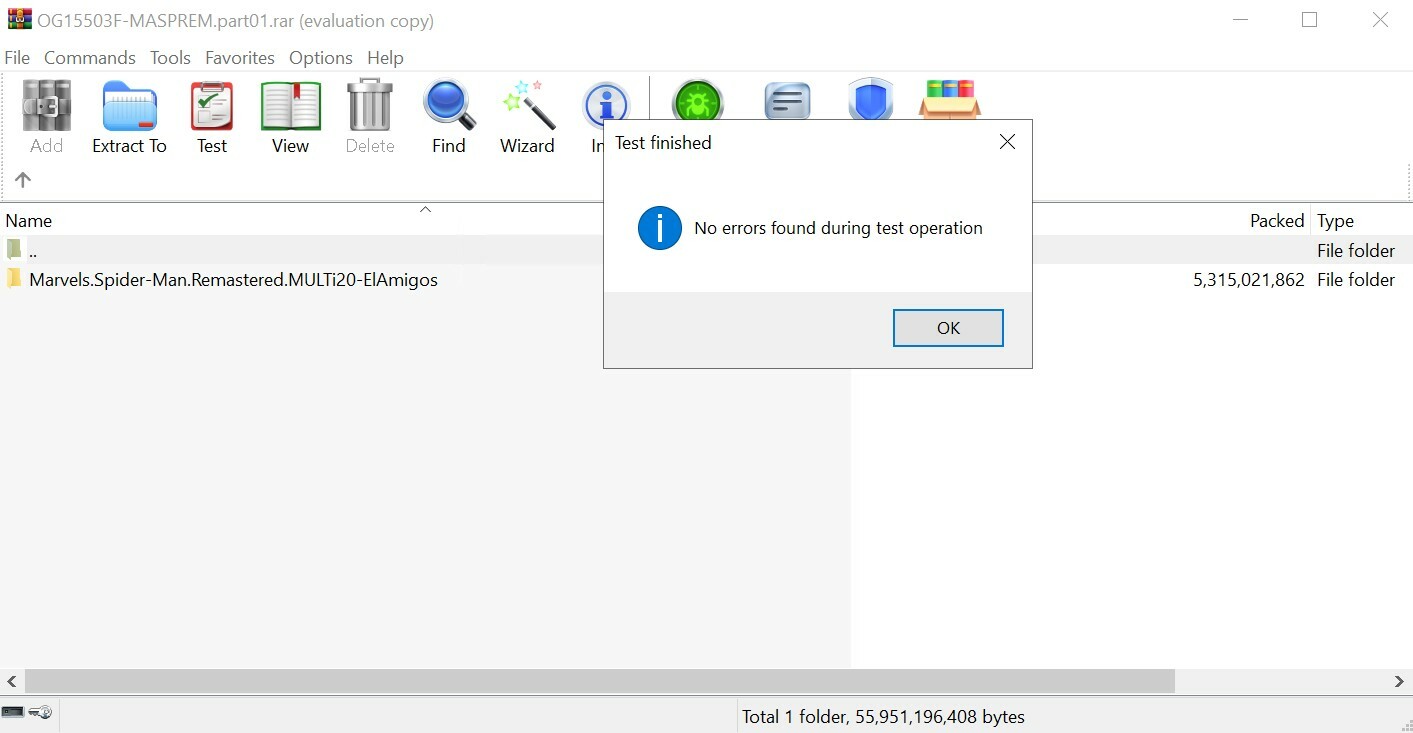Click the Comment speech bubble icon
Viewport: 1413px width, 733px height.
(787, 100)
